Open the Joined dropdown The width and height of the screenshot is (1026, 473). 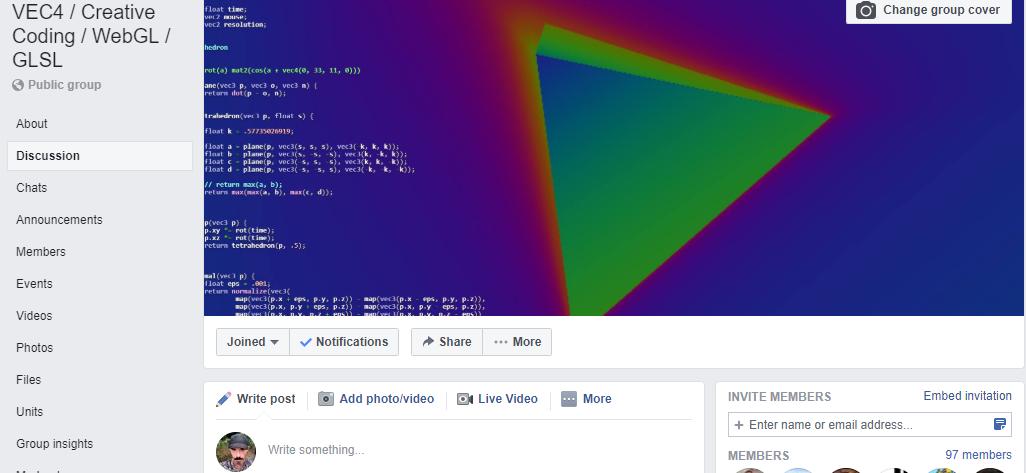253,342
